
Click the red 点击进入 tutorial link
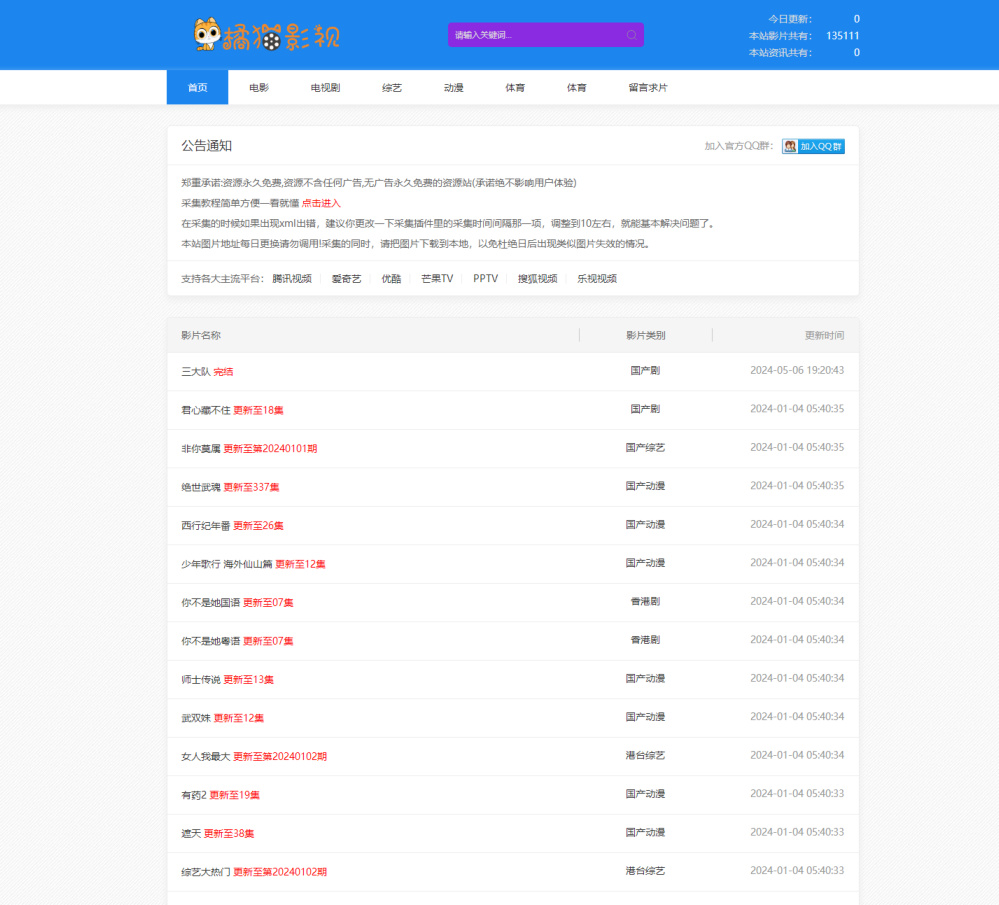[x=321, y=203]
